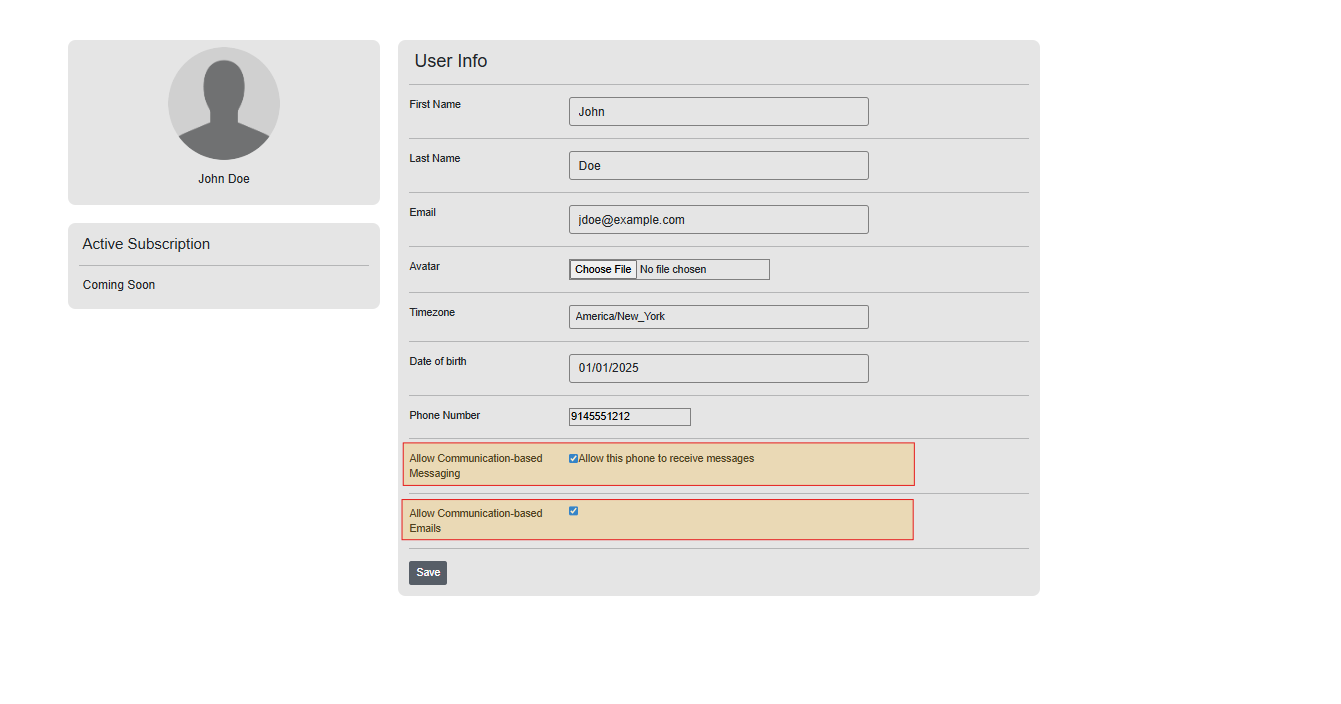Select the Email field with jdoe@example.com

click(x=718, y=220)
